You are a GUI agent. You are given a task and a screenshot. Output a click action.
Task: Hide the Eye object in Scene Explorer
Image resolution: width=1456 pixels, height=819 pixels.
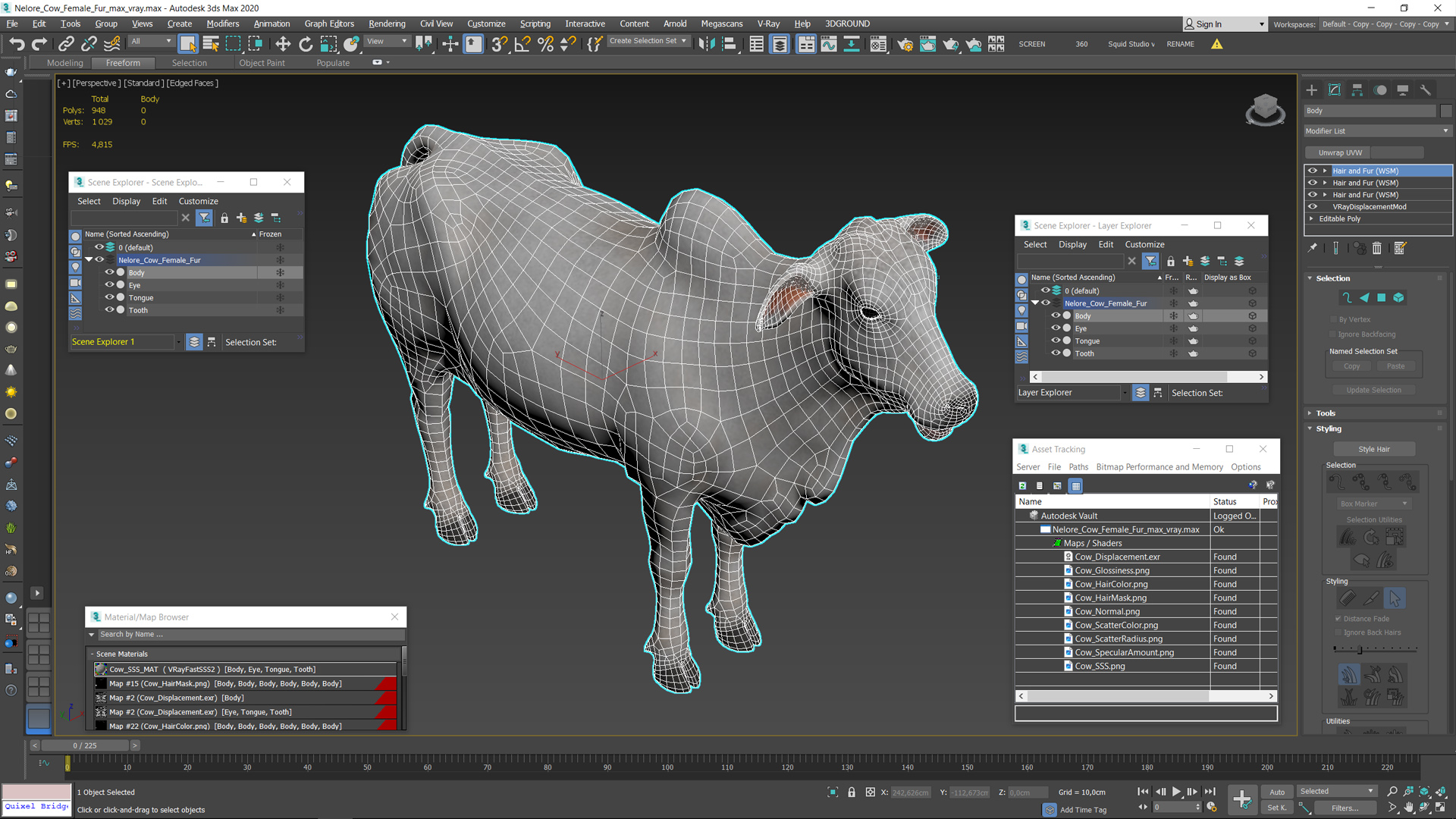coord(109,285)
